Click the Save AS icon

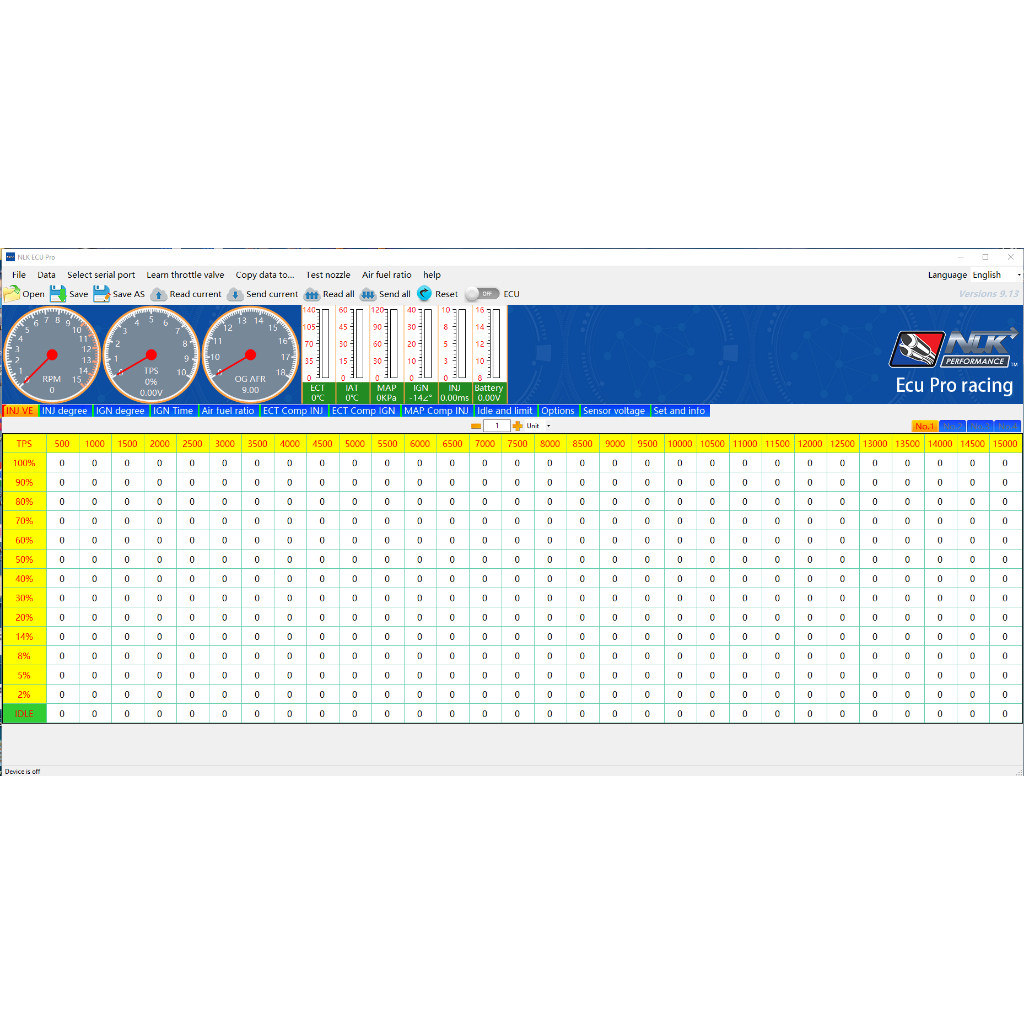pos(101,294)
